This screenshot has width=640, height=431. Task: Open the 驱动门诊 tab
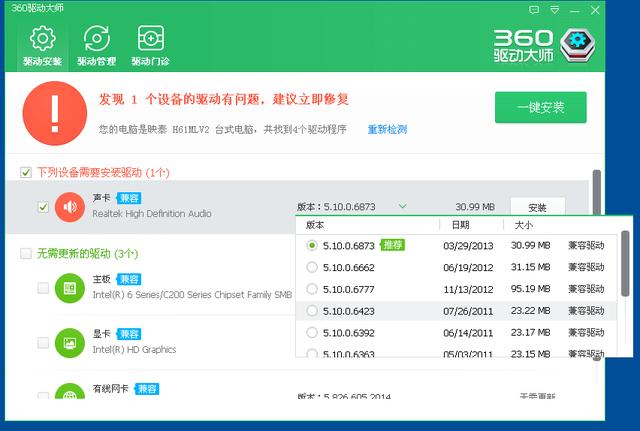tap(150, 46)
